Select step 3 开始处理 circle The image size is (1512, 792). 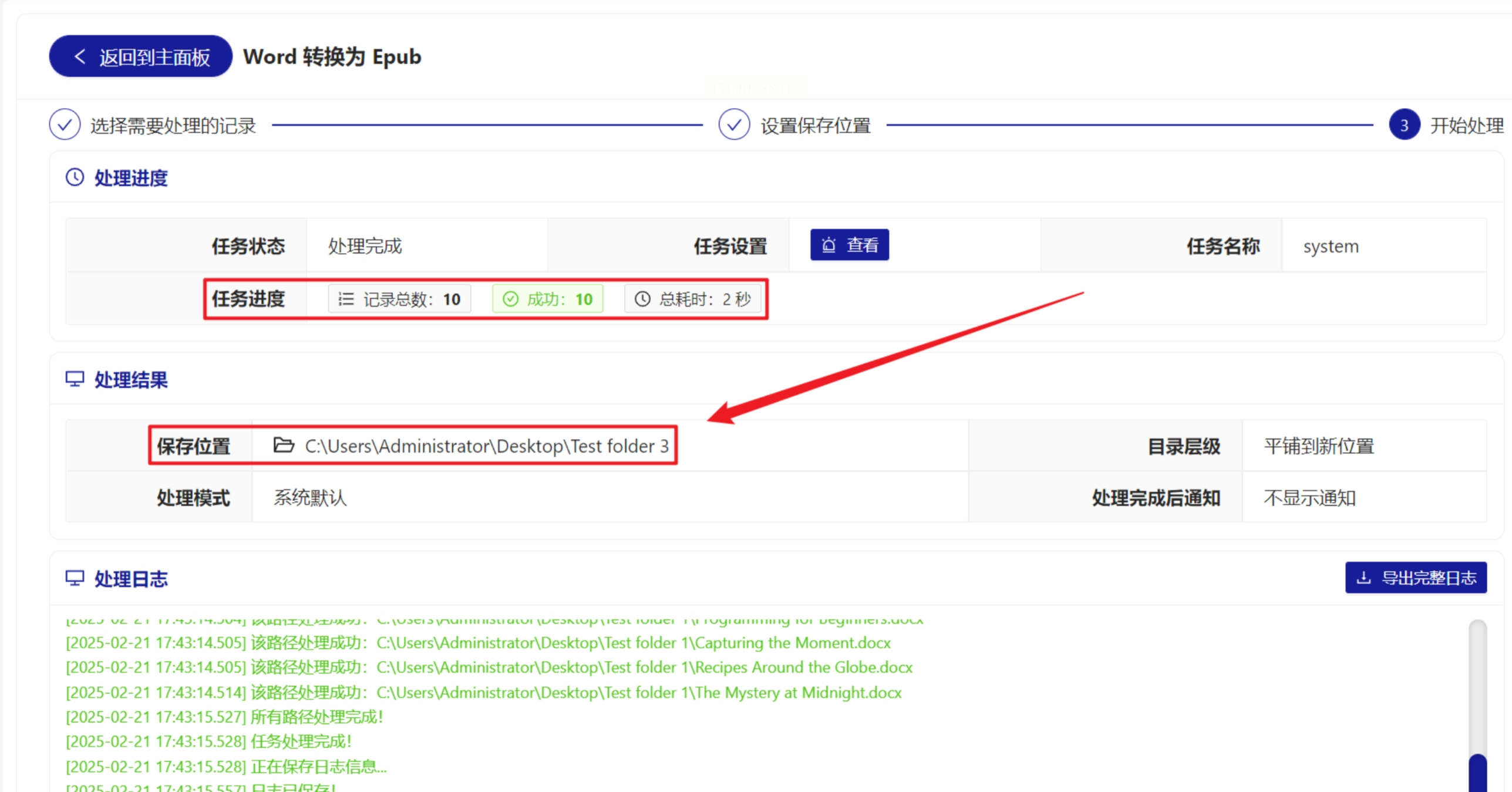point(1404,124)
